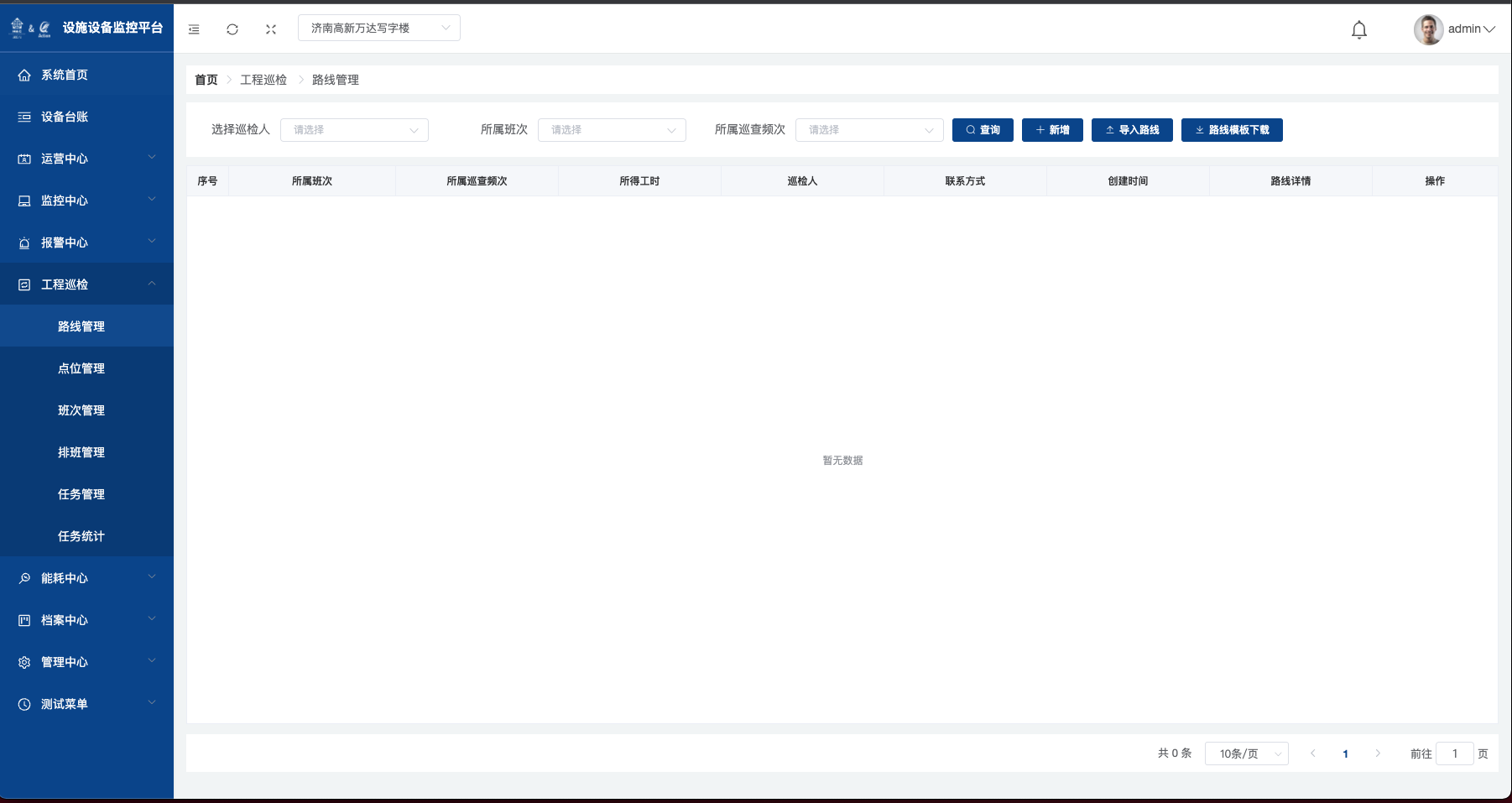
Task: Collapse the 工程巡检 sidebar menu
Action: [x=86, y=284]
